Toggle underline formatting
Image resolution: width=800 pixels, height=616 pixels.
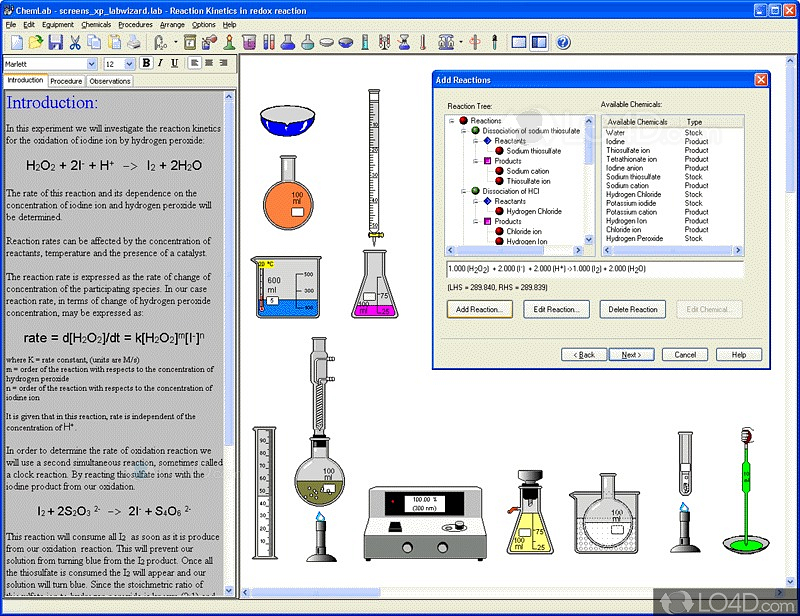click(177, 62)
